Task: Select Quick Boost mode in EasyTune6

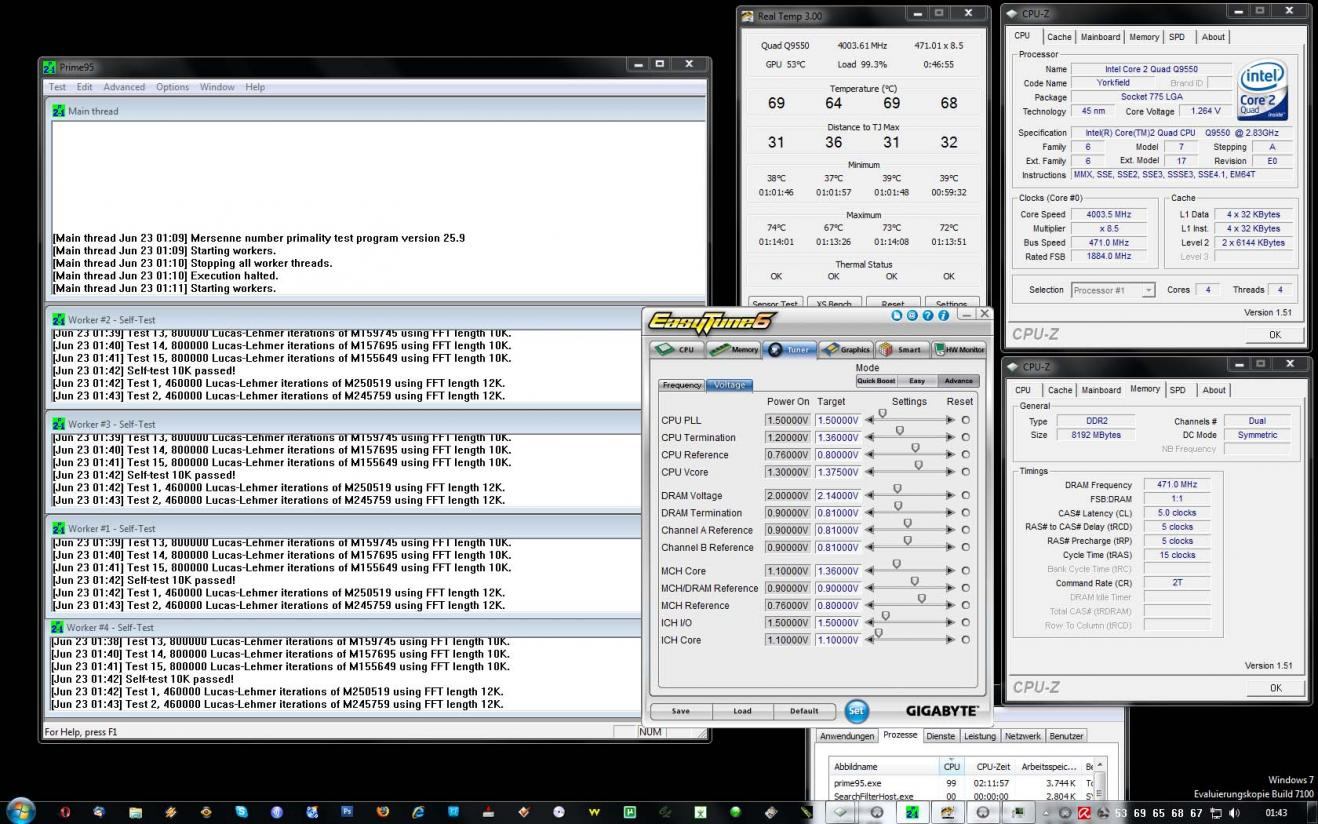Action: pos(876,381)
